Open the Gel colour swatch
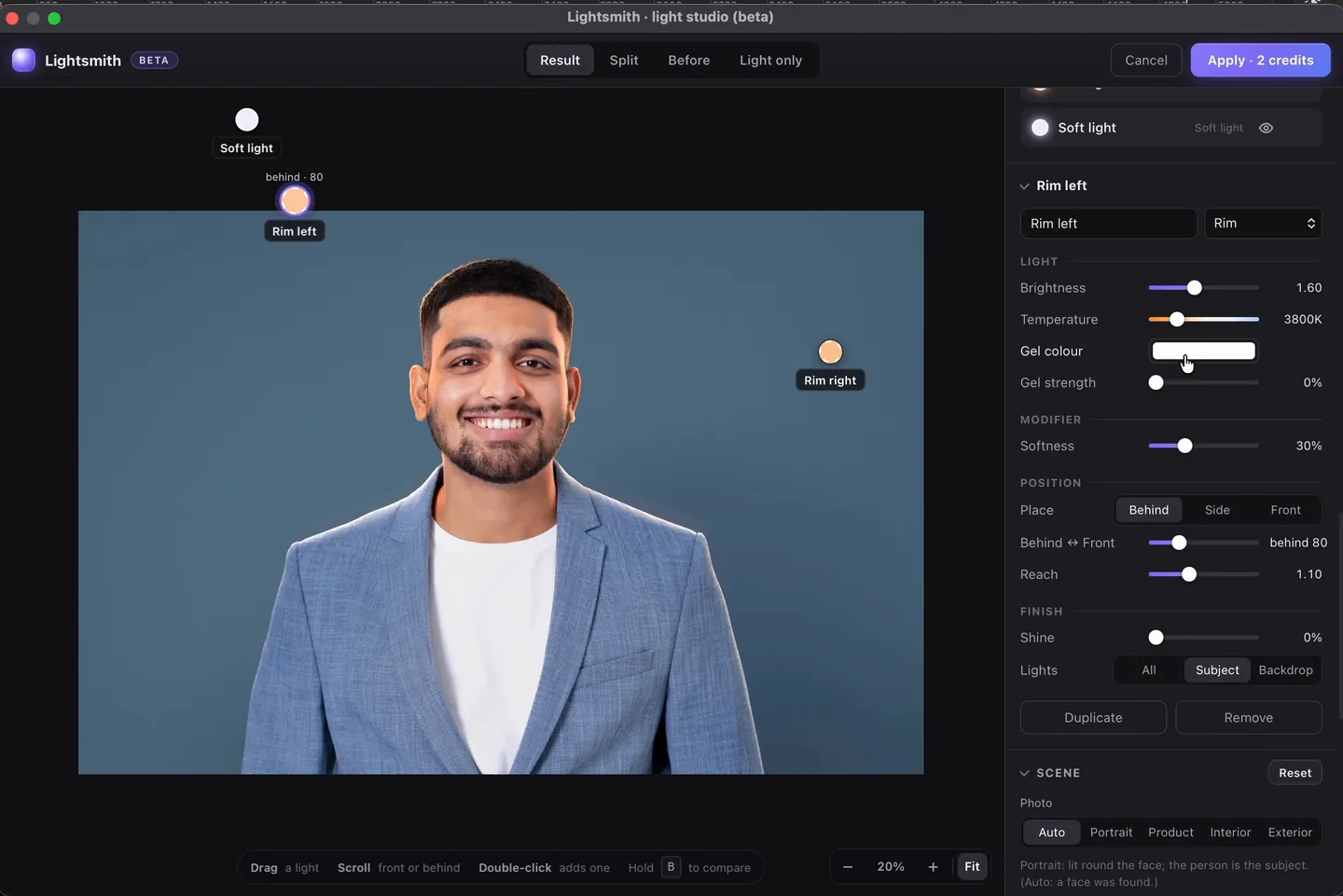This screenshot has height=896, width=1343. tap(1203, 352)
